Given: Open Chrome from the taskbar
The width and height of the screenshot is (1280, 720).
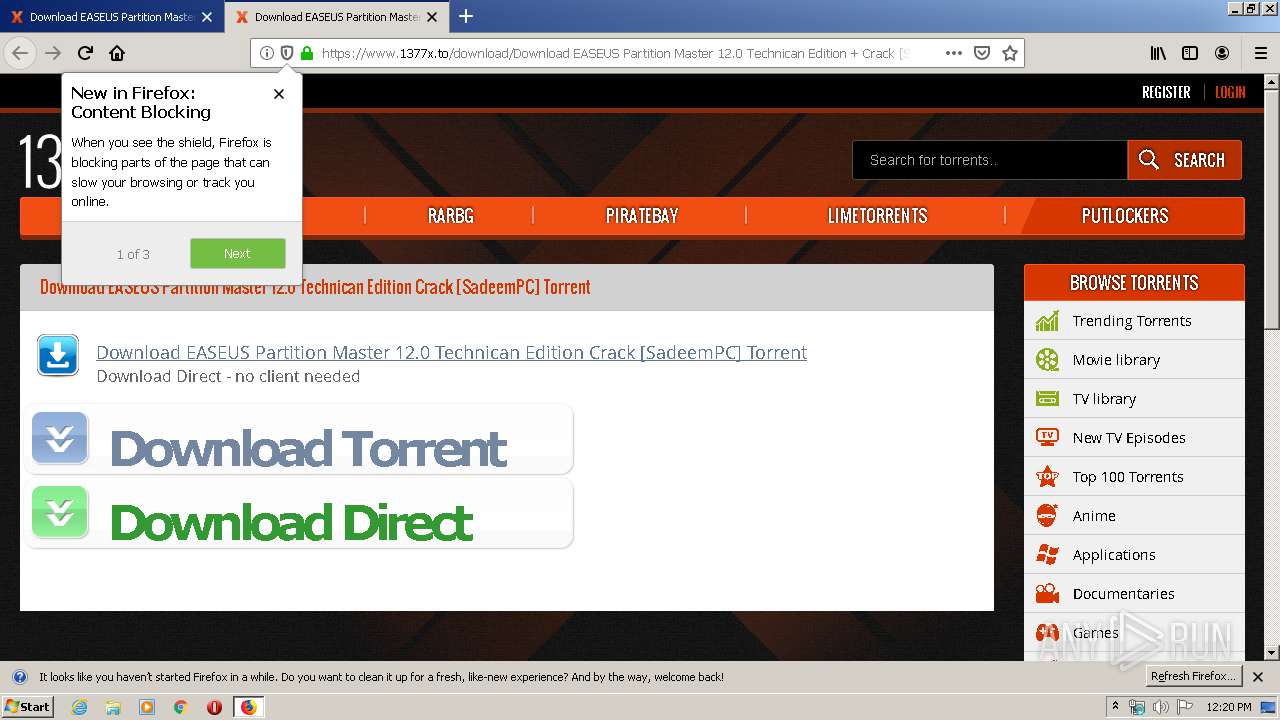Looking at the screenshot, I should [181, 707].
